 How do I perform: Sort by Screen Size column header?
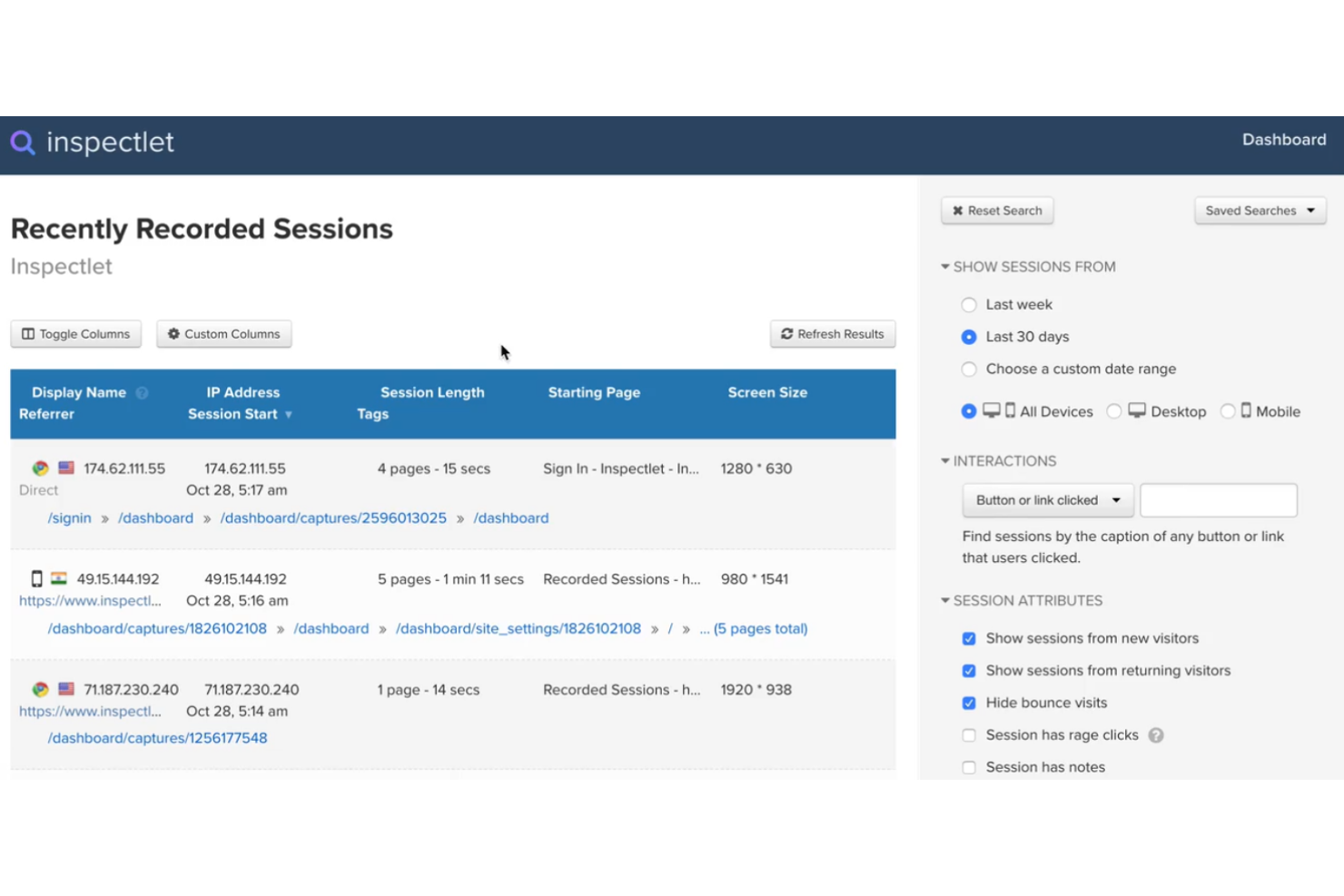[x=767, y=393]
